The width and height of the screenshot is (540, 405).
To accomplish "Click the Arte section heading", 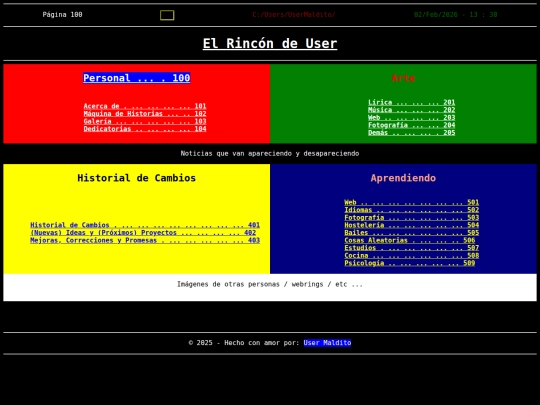I will tap(403, 78).
